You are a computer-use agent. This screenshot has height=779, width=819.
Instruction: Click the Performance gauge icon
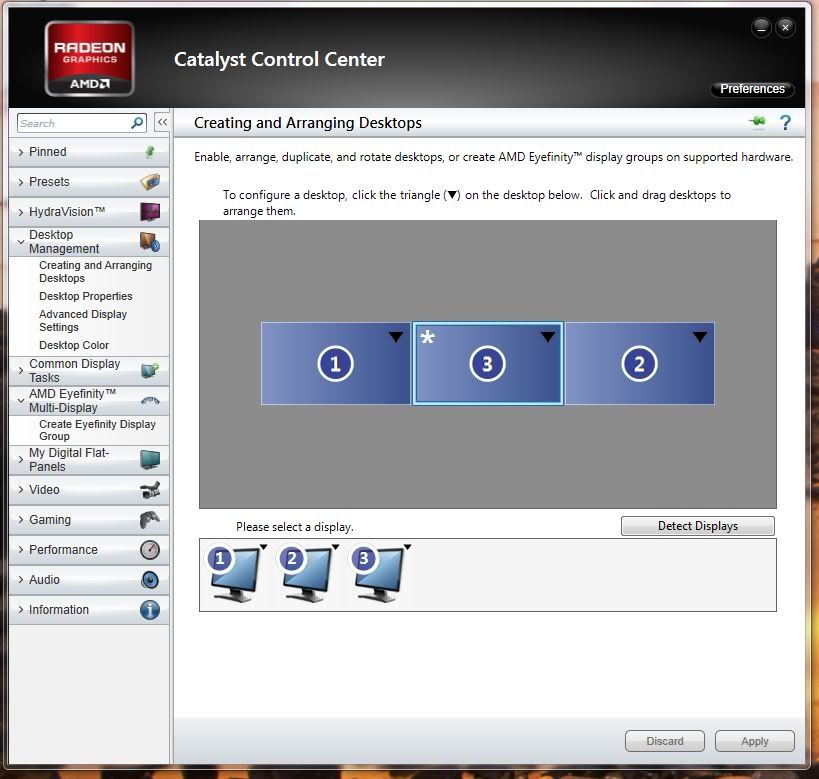[150, 550]
